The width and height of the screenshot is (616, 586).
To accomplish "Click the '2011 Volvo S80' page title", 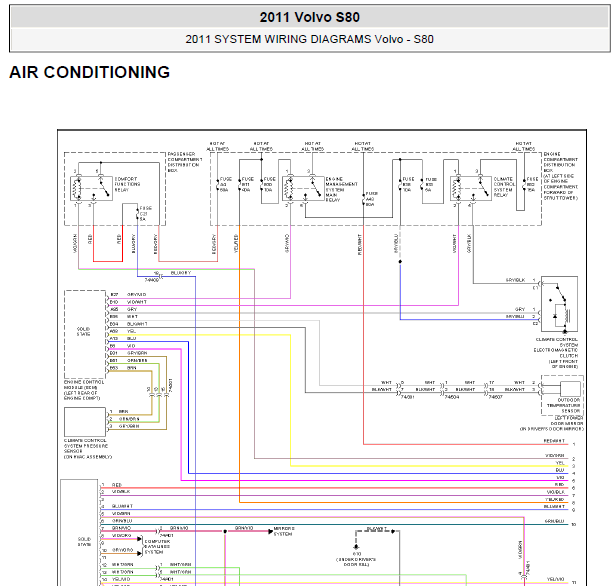I will (x=310, y=17).
